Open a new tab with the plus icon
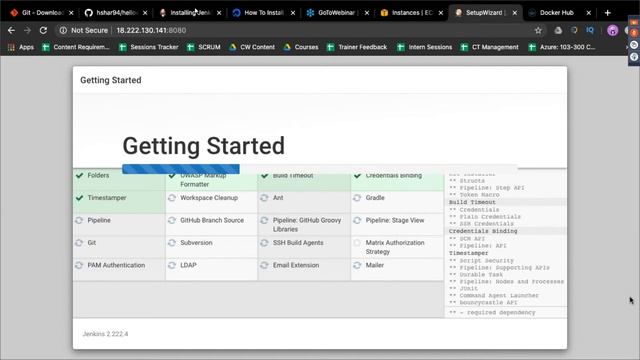The height and width of the screenshot is (360, 640). coord(607,13)
